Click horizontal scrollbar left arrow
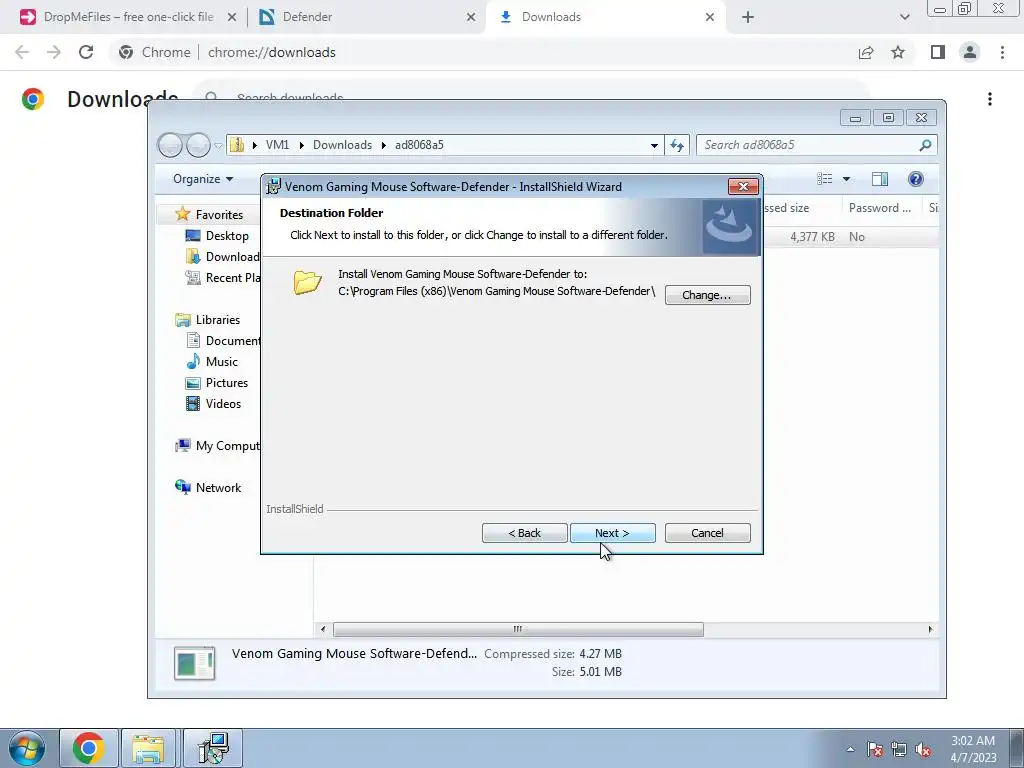The image size is (1024, 768). point(323,630)
